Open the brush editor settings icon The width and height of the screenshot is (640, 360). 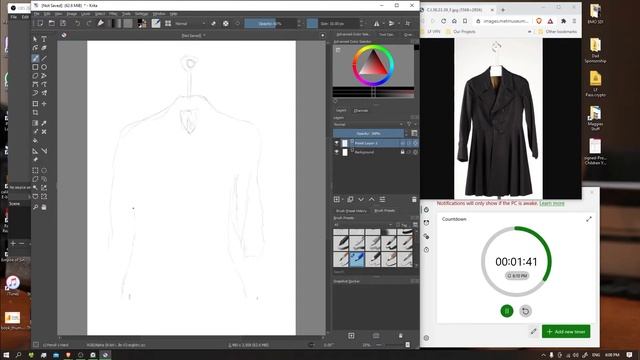(x=156, y=24)
